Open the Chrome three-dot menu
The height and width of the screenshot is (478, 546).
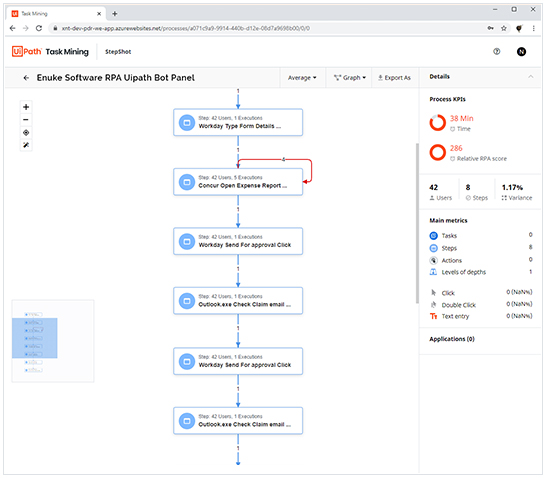click(x=533, y=28)
